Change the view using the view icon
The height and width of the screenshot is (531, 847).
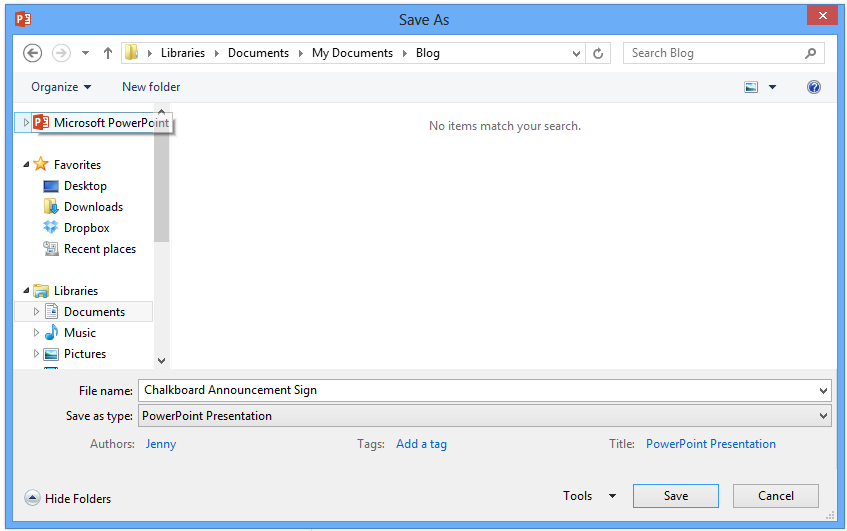pyautogui.click(x=751, y=87)
